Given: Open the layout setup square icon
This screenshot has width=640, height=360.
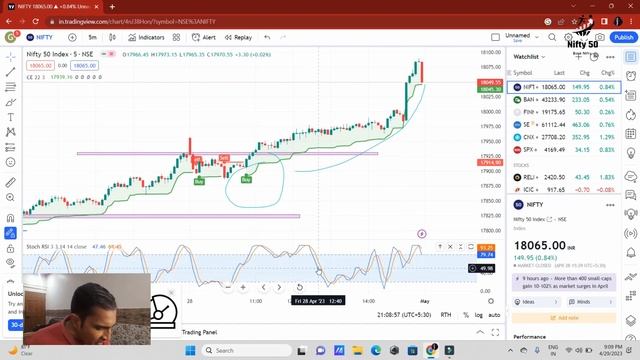Looking at the screenshot, I should tap(495, 37).
